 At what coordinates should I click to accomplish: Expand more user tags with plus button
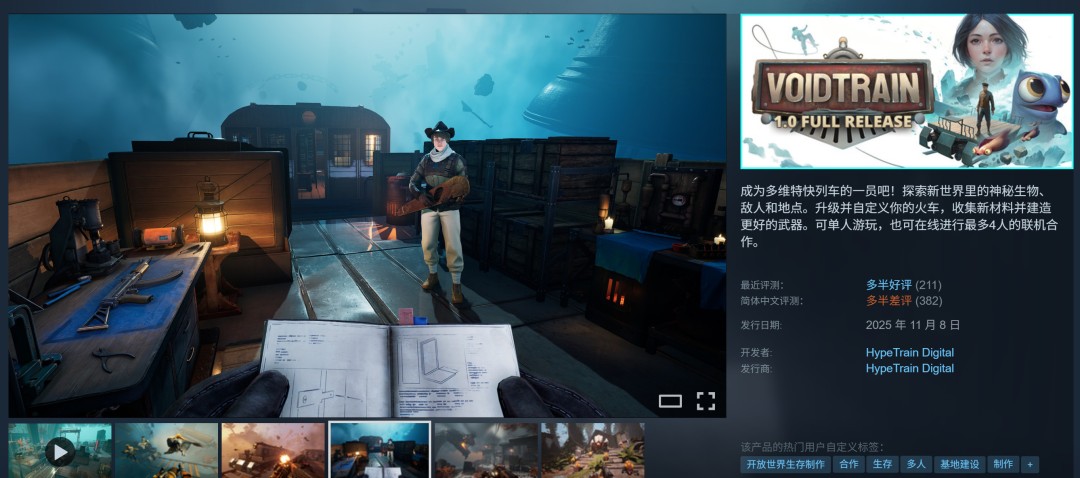[1030, 464]
